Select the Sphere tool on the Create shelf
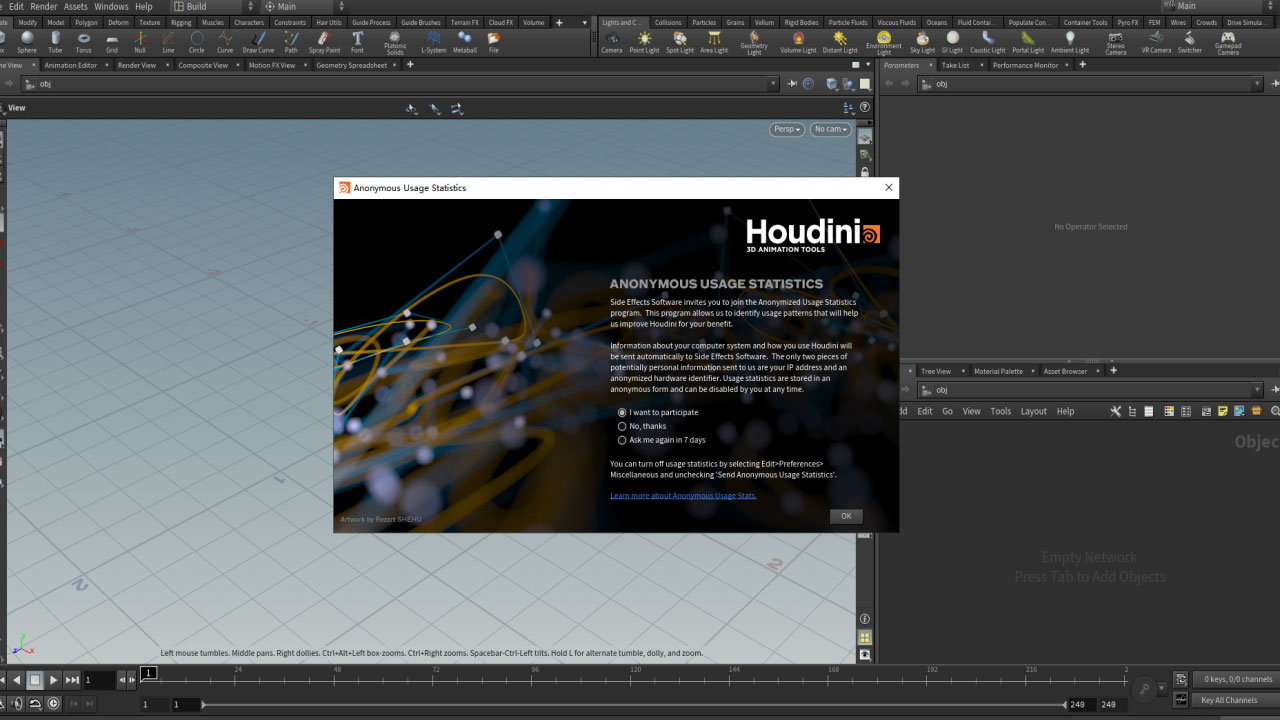The image size is (1280, 720). coord(27,42)
